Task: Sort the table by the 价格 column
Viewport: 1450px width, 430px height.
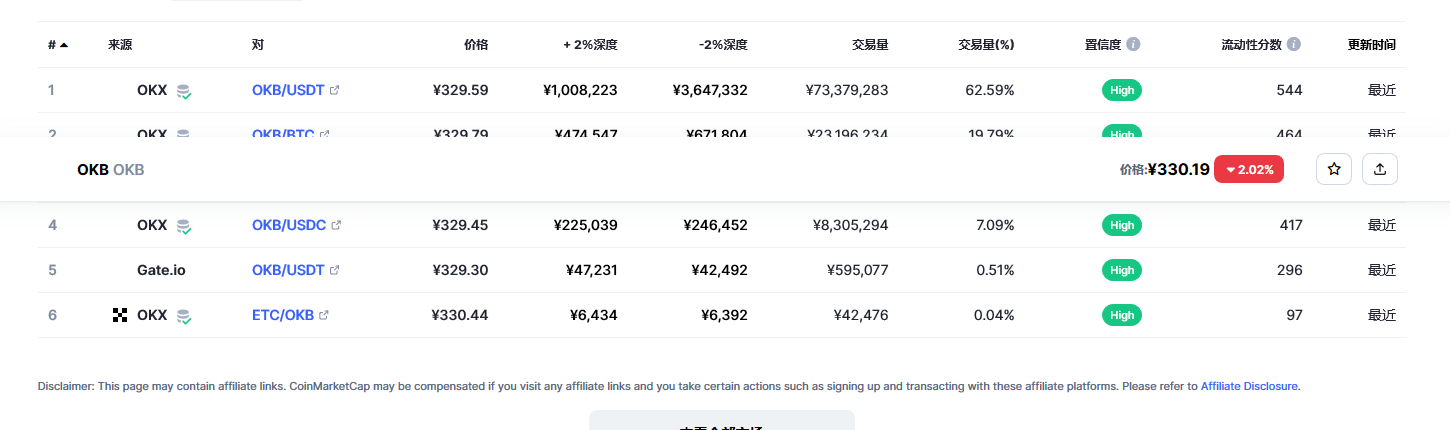Action: (476, 45)
